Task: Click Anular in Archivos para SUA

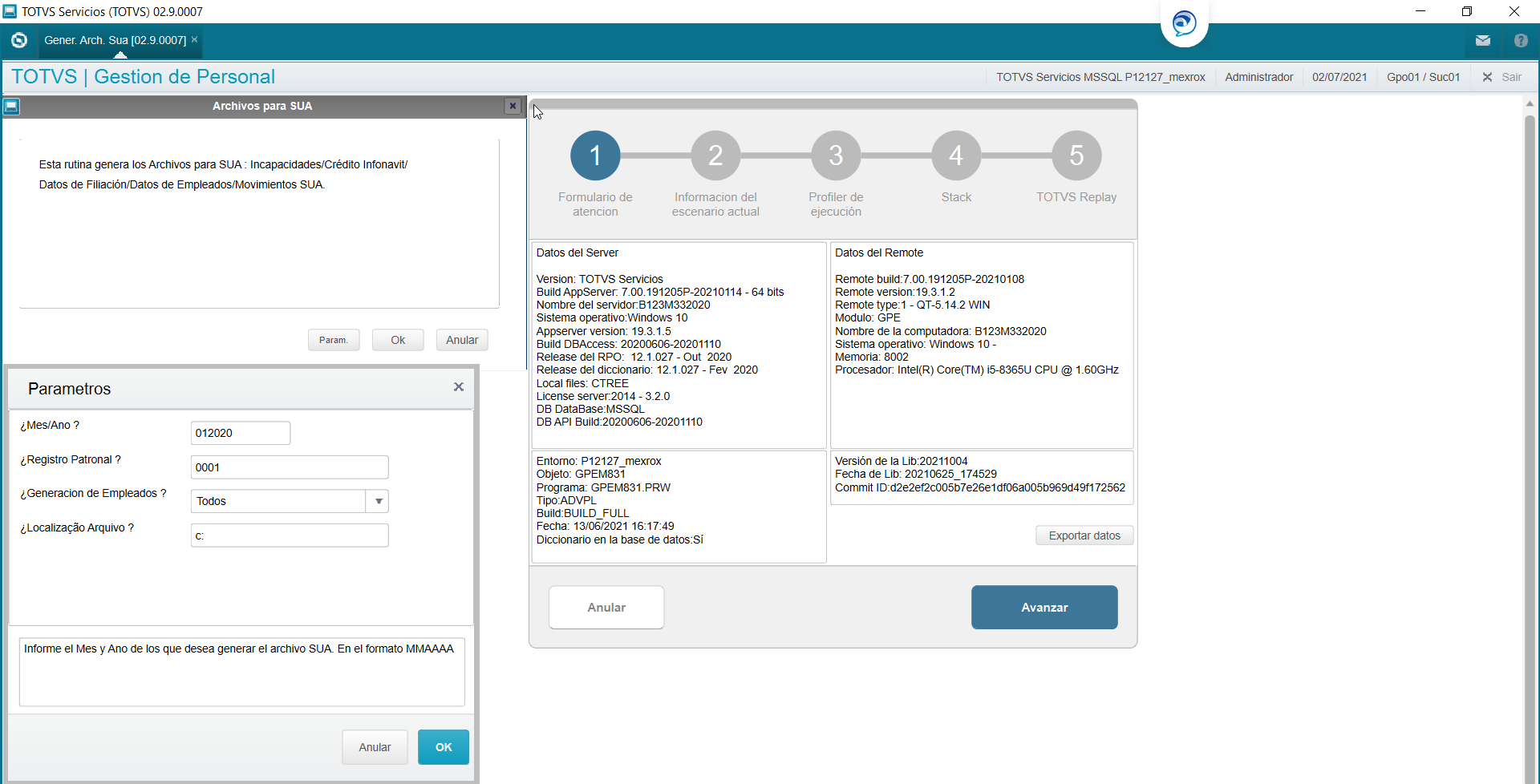Action: click(462, 340)
